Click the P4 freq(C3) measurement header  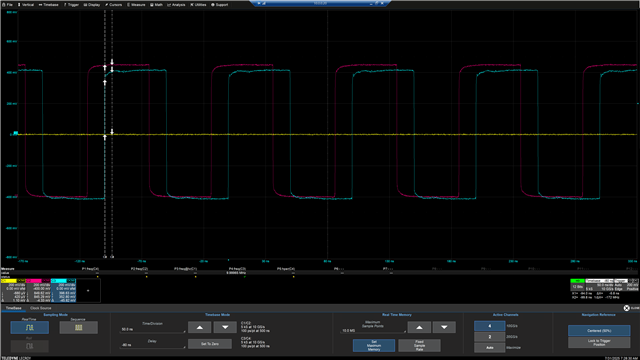coord(237,269)
